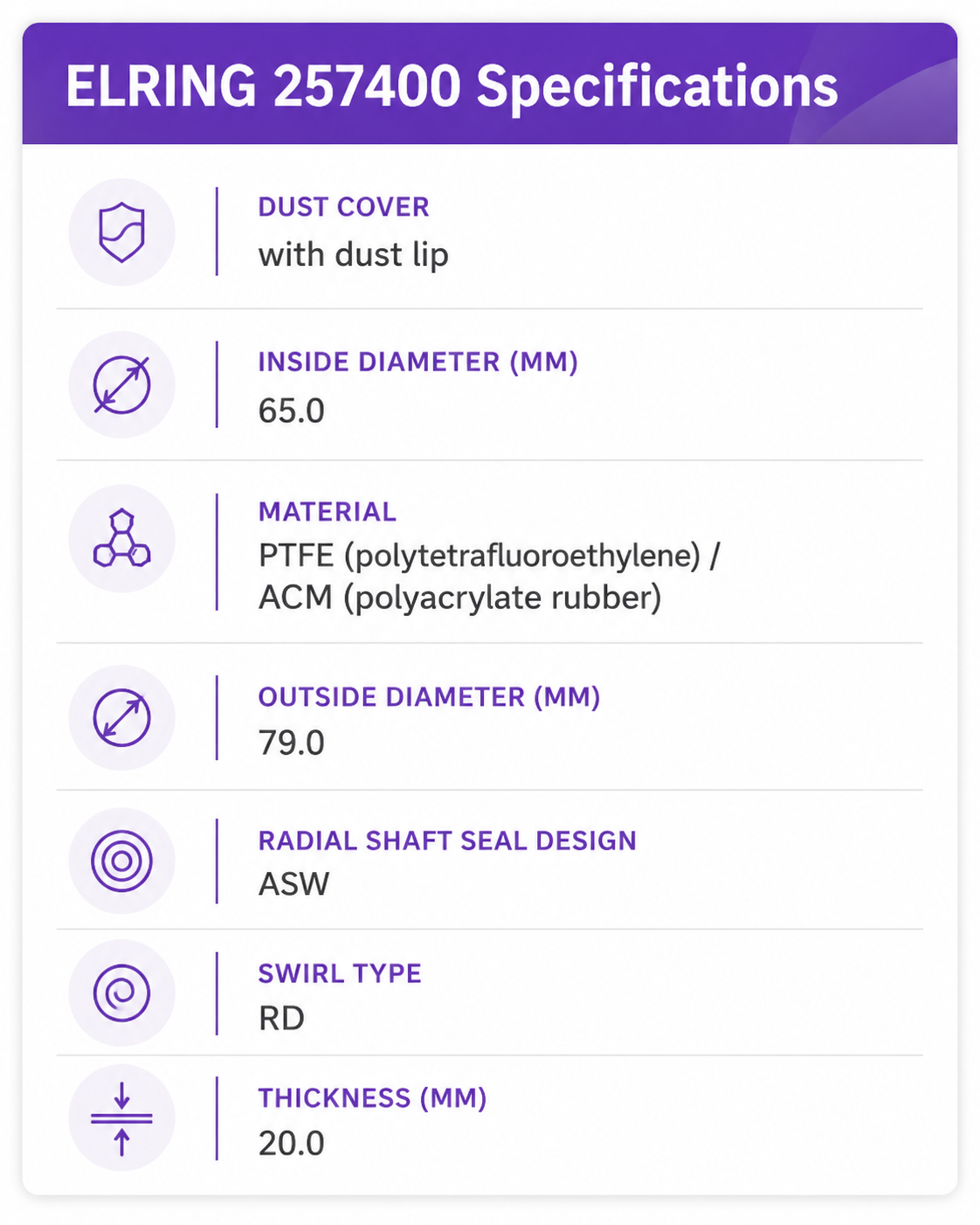Click the outside diameter circle-arrow icon

click(x=121, y=717)
